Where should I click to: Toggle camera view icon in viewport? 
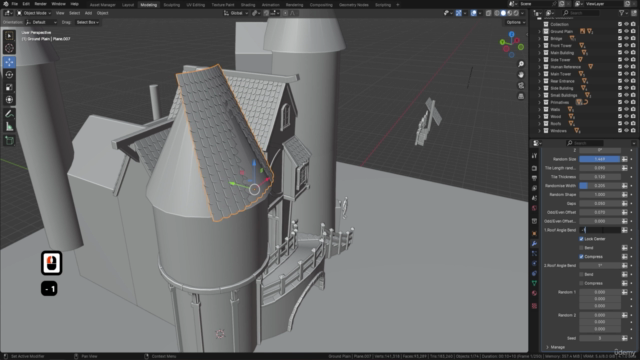tap(521, 85)
